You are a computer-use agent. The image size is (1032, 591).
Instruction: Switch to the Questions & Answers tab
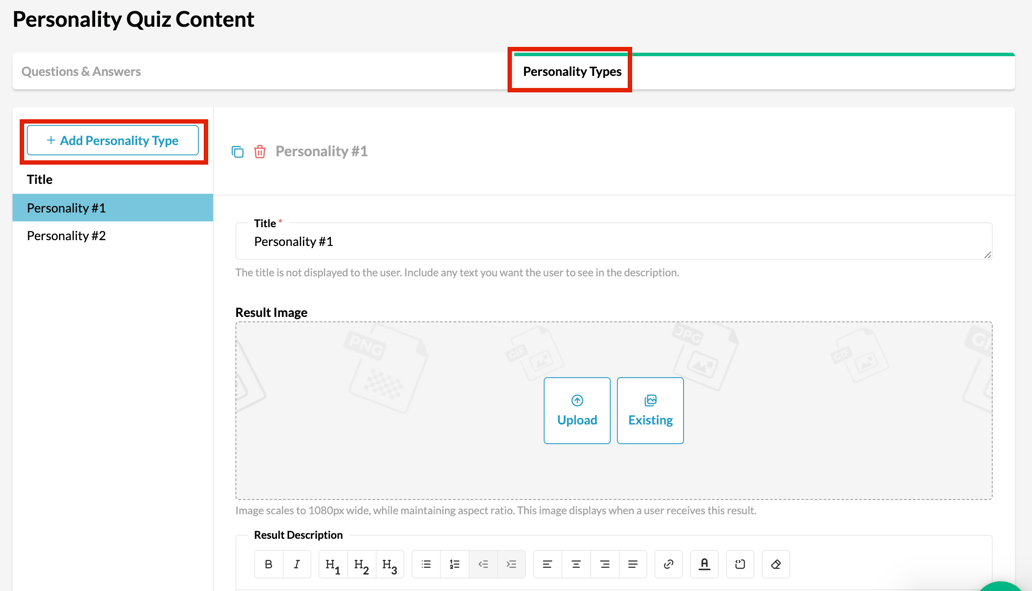(x=81, y=72)
